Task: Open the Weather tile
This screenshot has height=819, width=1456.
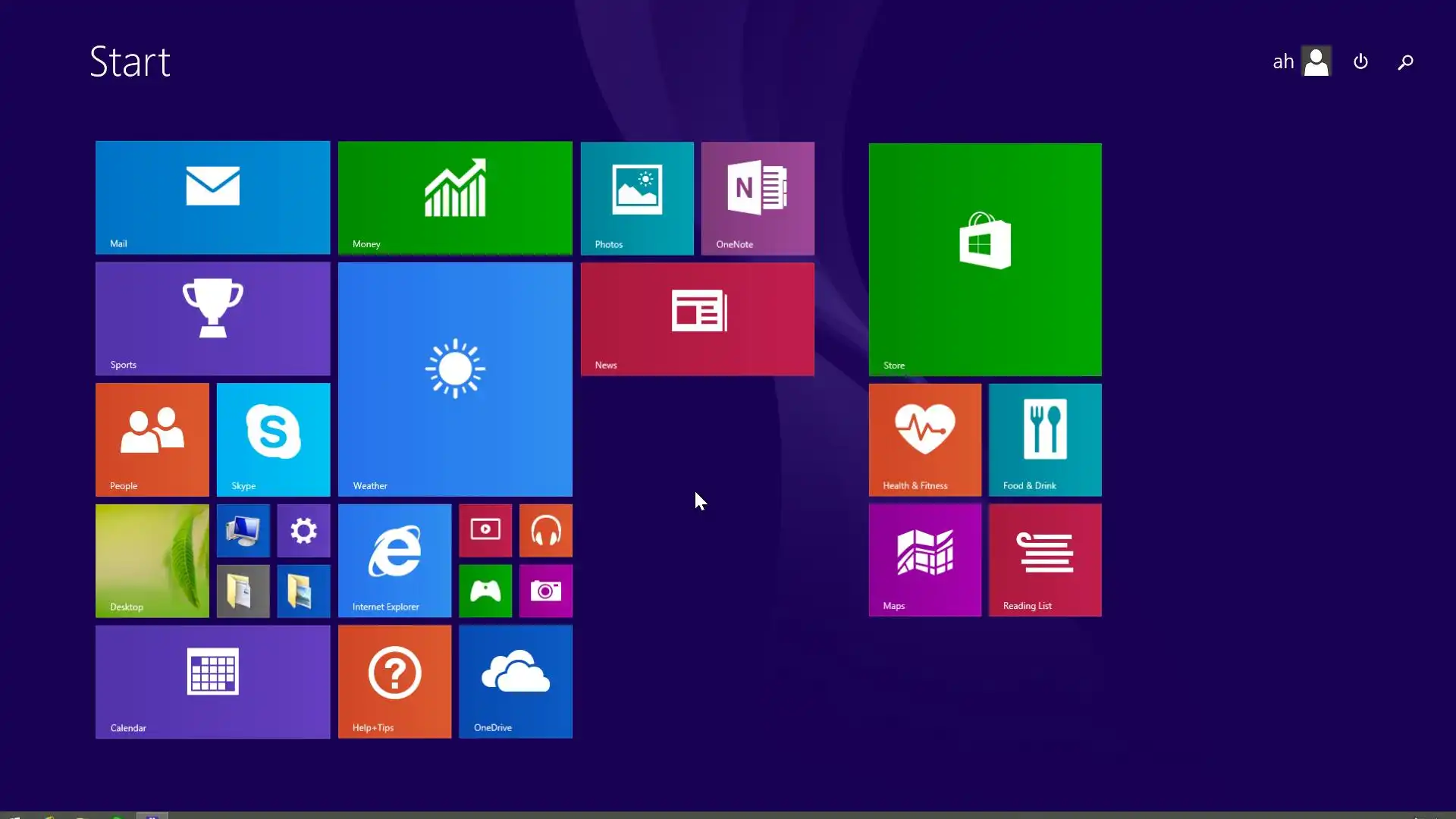Action: pos(455,379)
